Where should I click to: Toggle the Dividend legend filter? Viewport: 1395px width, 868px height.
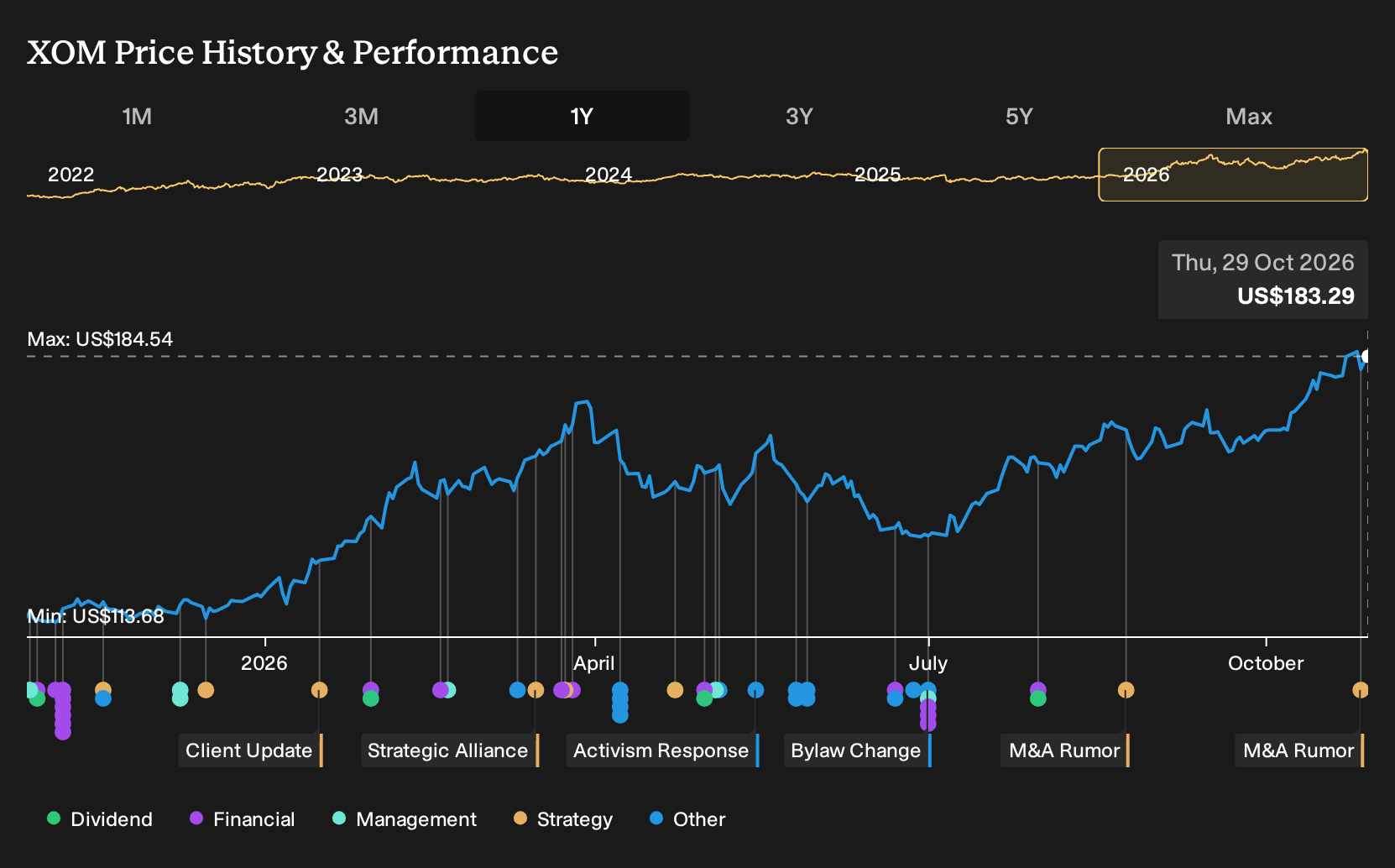(100, 819)
